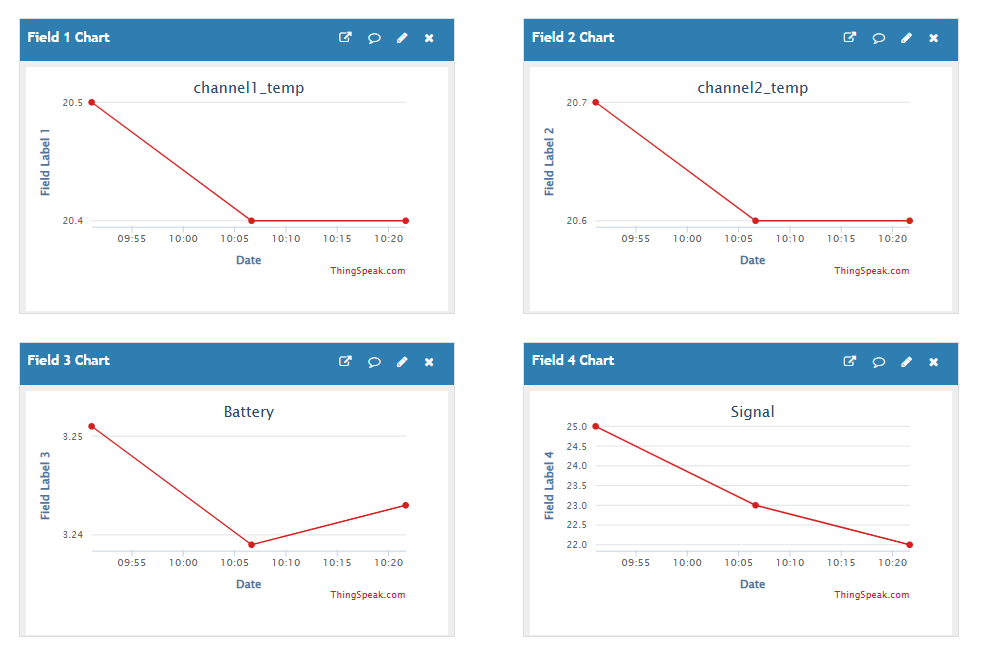Click comment icon on Field 1 Chart

[x=374, y=38]
